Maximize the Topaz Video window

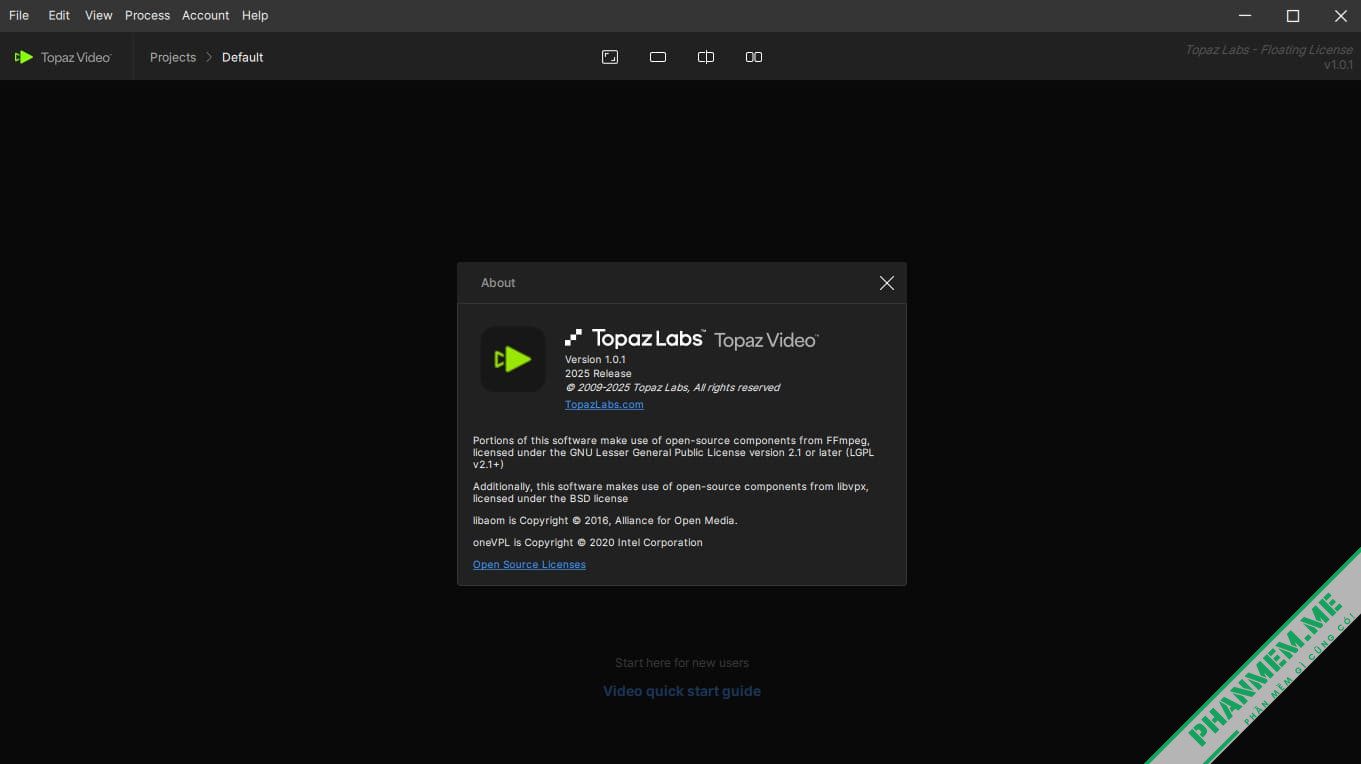tap(1293, 15)
